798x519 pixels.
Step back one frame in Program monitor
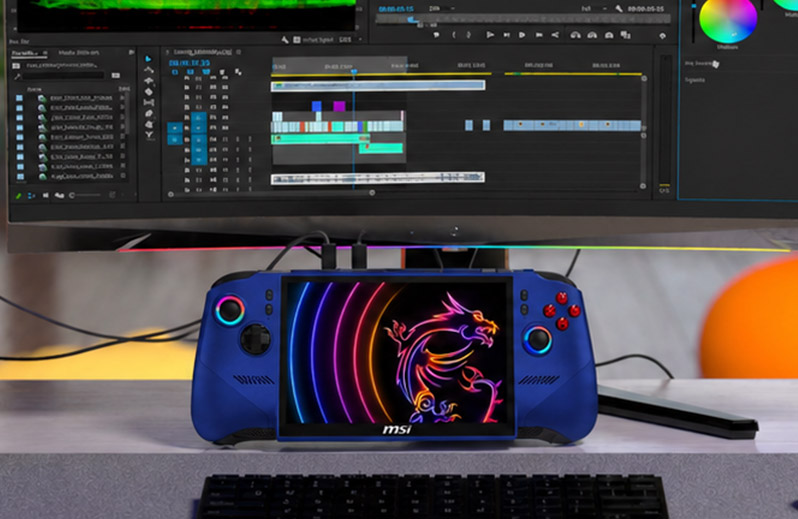(x=506, y=35)
